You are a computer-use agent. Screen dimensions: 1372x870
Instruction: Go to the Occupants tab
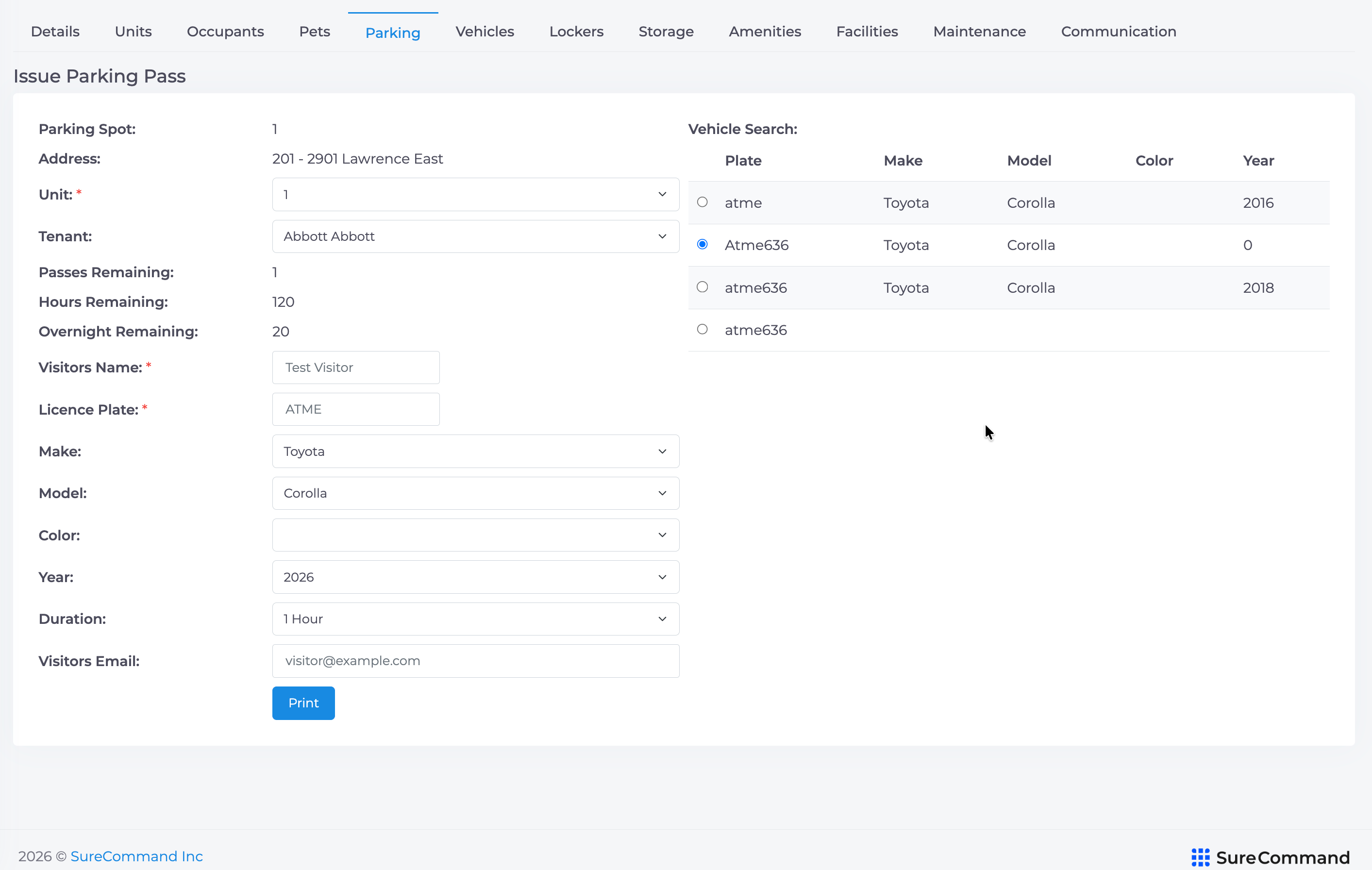point(225,32)
